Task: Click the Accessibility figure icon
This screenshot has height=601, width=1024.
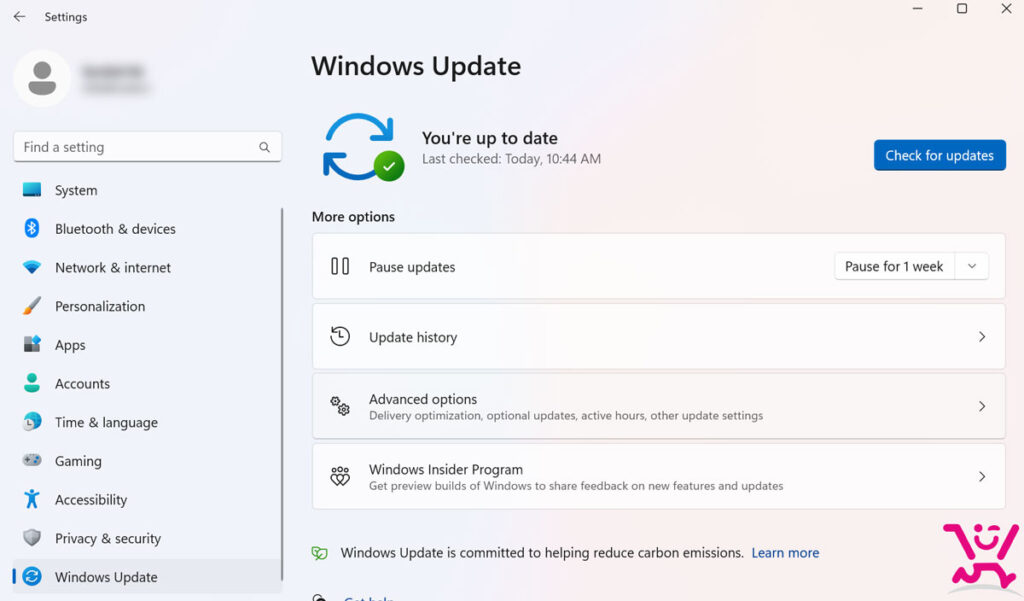Action: 31,499
